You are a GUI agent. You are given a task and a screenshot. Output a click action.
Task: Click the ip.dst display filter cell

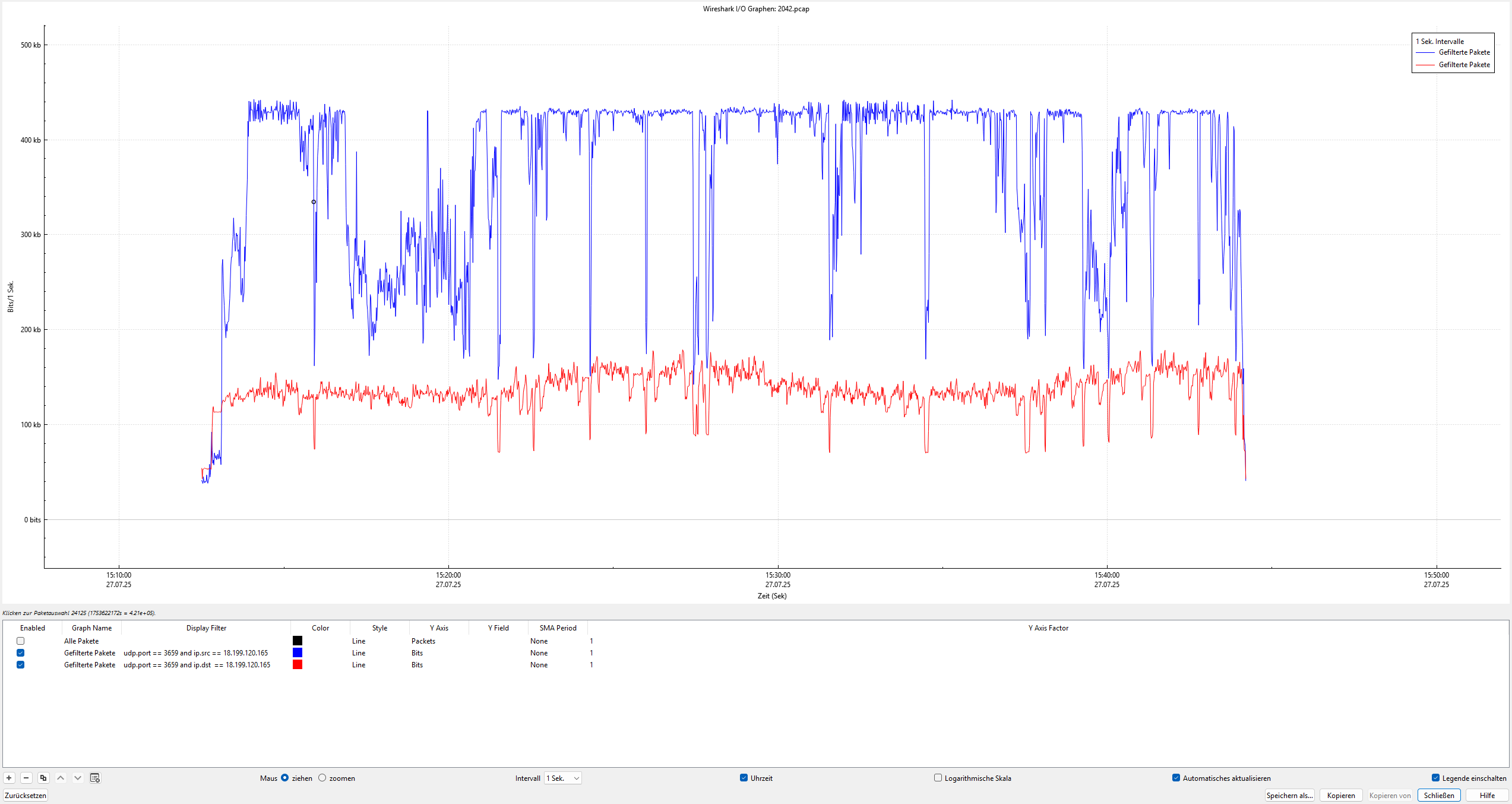(x=197, y=665)
